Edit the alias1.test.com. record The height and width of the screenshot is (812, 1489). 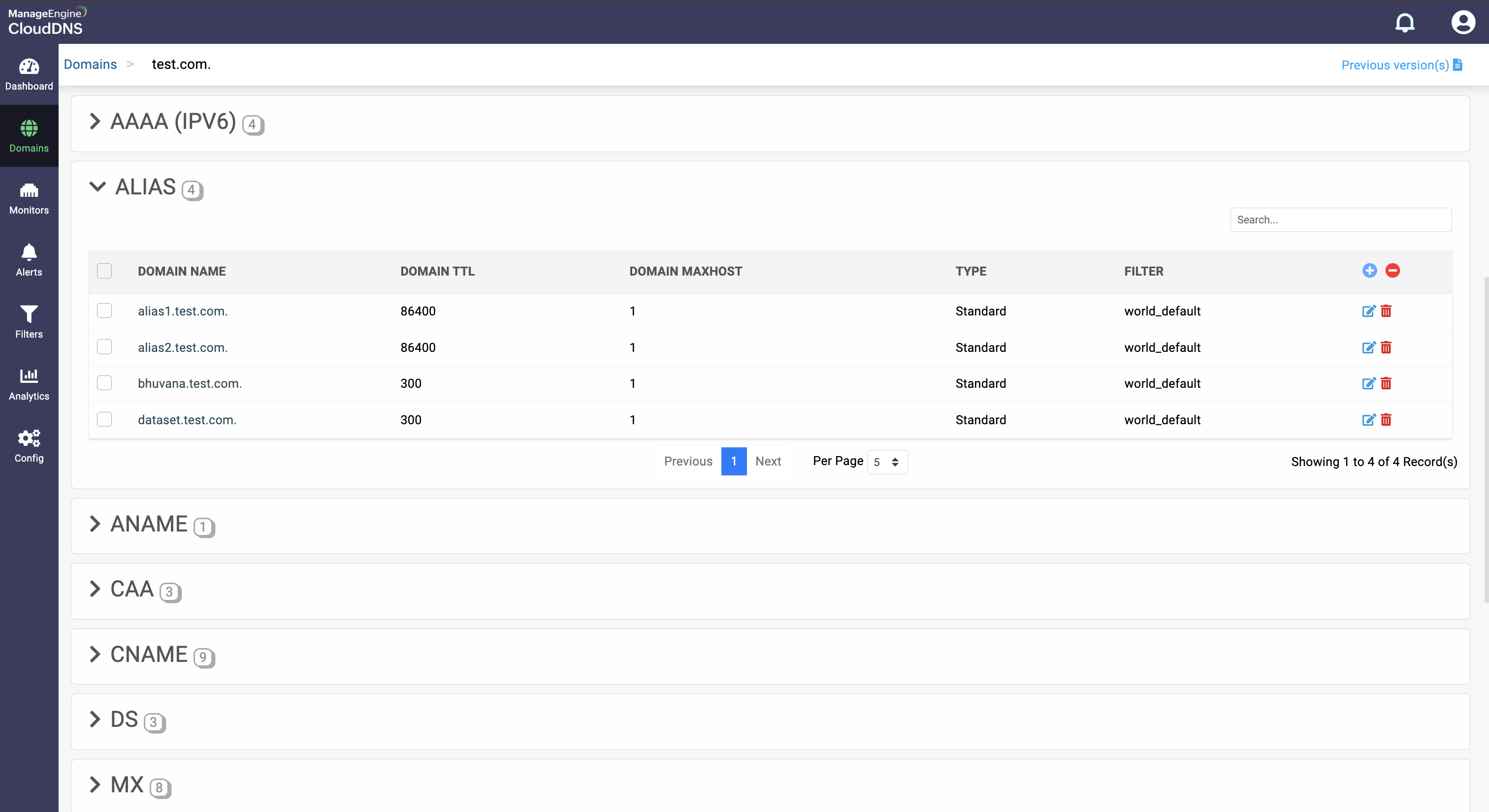[x=1368, y=312]
